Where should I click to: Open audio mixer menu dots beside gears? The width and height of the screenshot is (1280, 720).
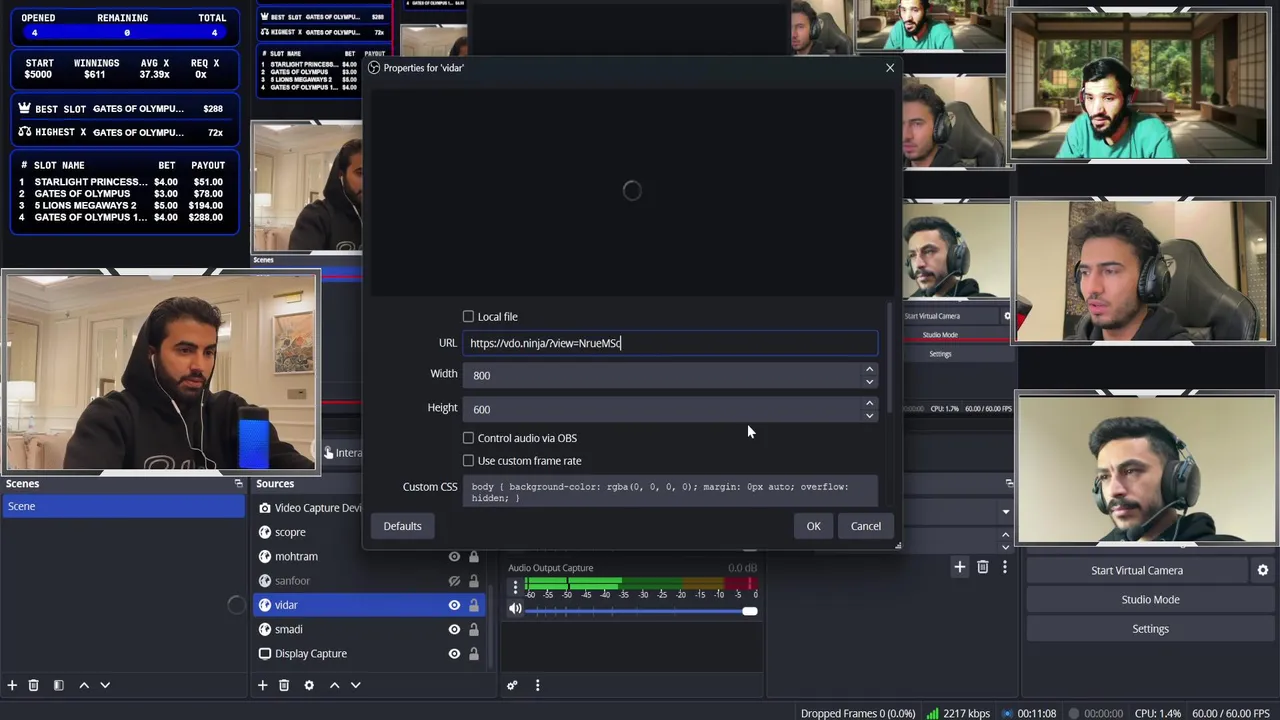537,685
